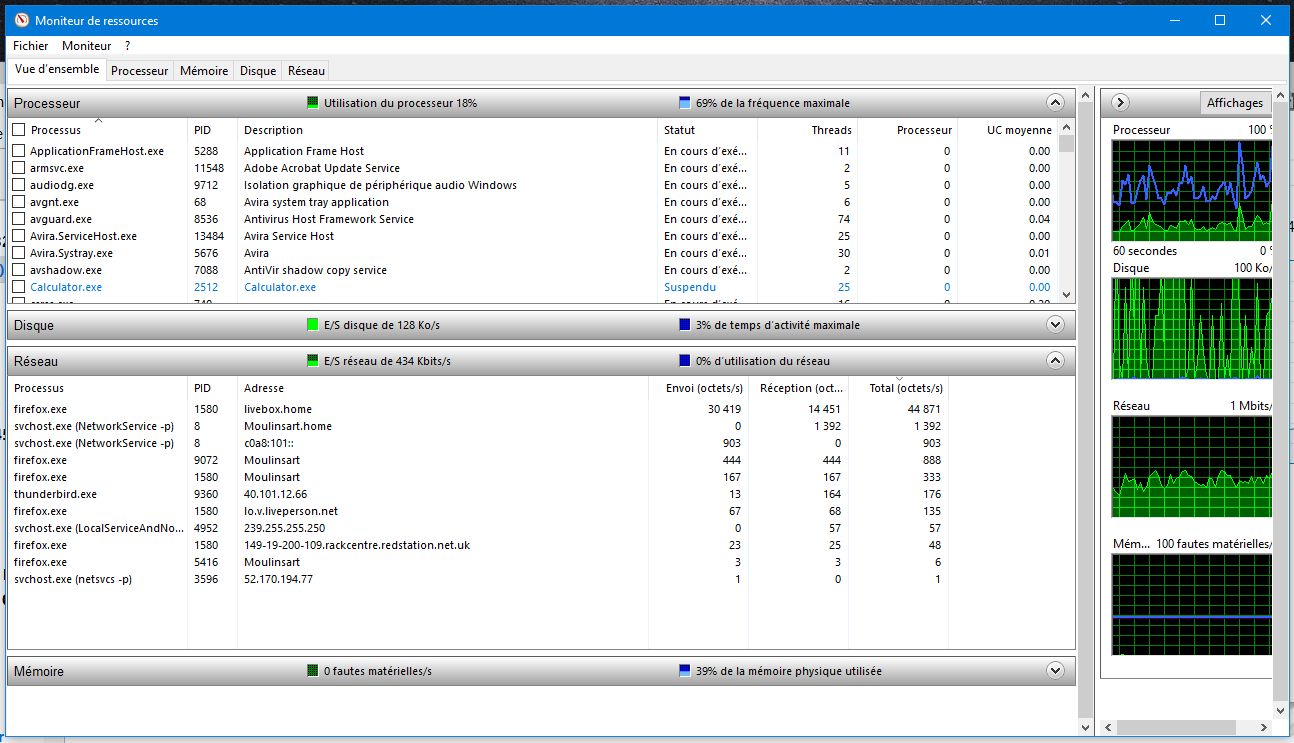Expand the Disque section
The height and width of the screenshot is (743, 1294).
coord(1054,324)
